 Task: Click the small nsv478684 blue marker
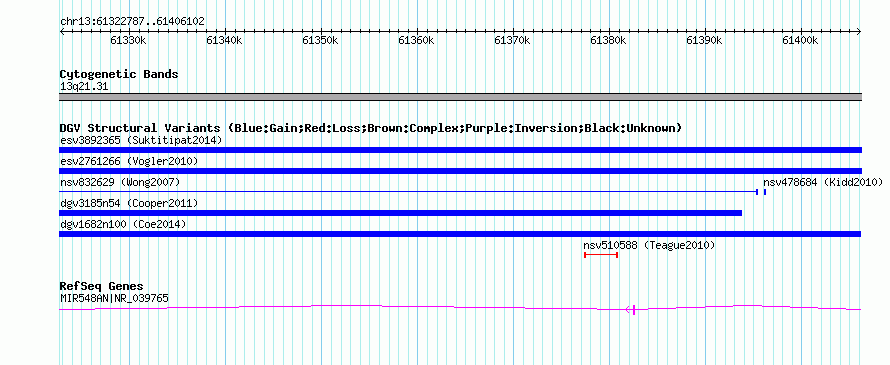coord(765,192)
